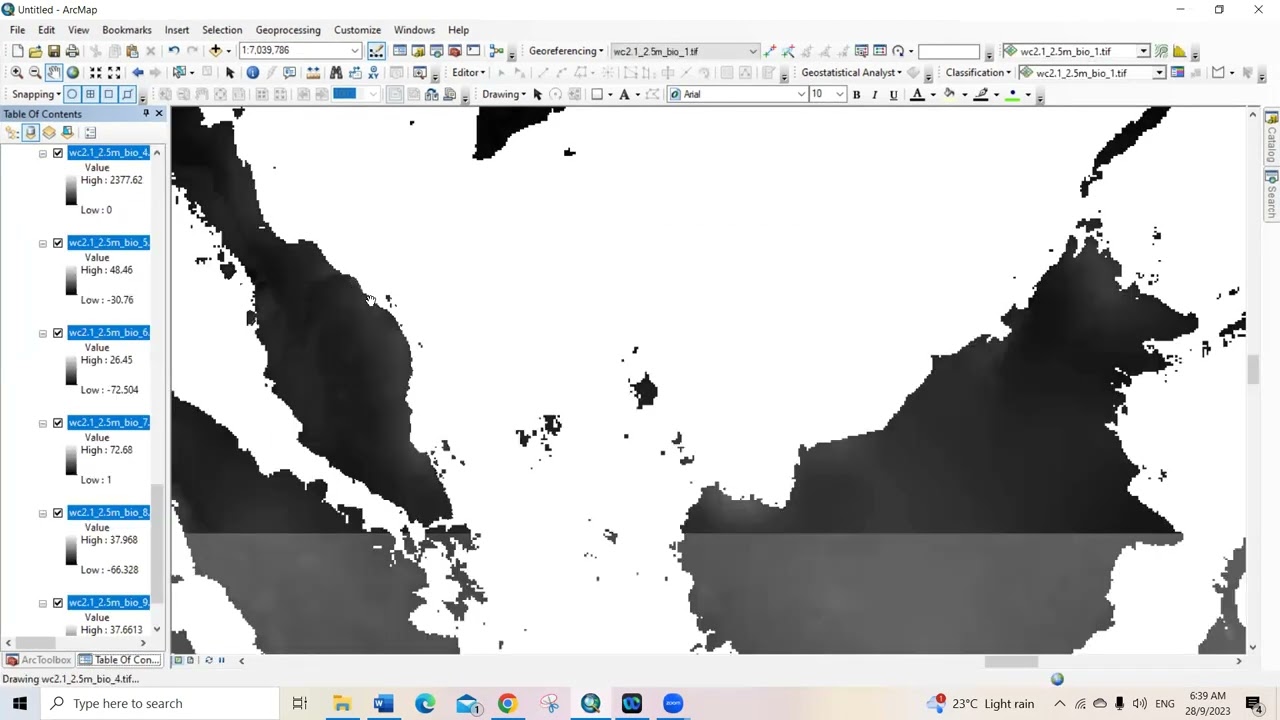Open a map document with the Open folder icon
The width and height of the screenshot is (1280, 720).
coord(36,51)
